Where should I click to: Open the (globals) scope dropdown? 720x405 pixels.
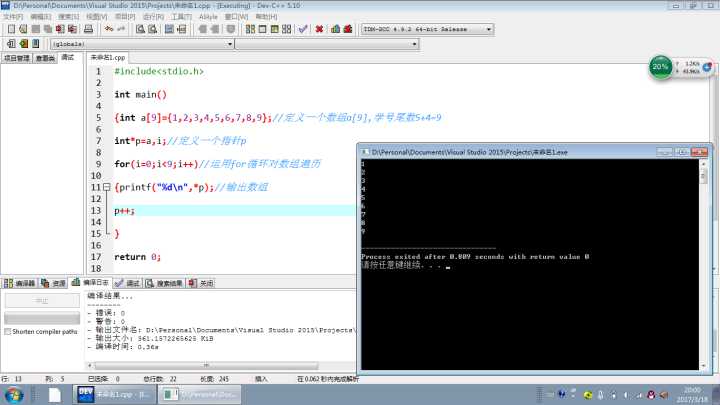tap(142, 44)
